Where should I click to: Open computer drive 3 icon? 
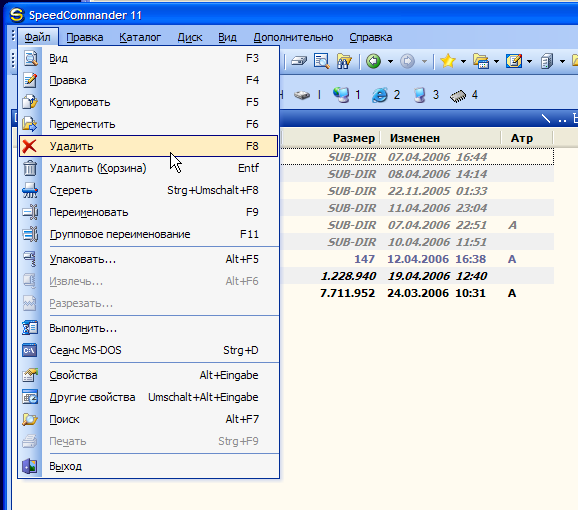419,95
